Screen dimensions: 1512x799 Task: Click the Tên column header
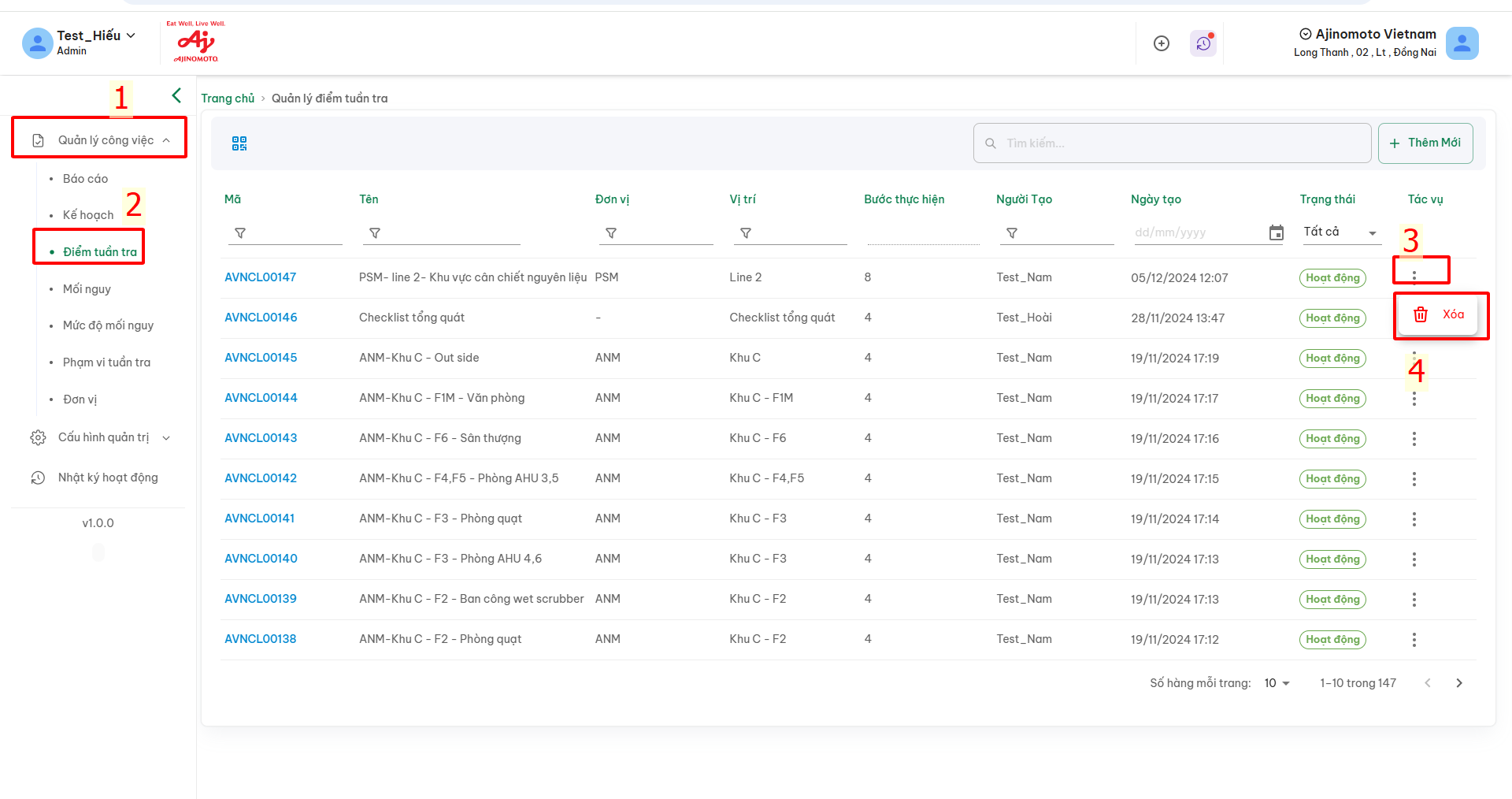(369, 199)
